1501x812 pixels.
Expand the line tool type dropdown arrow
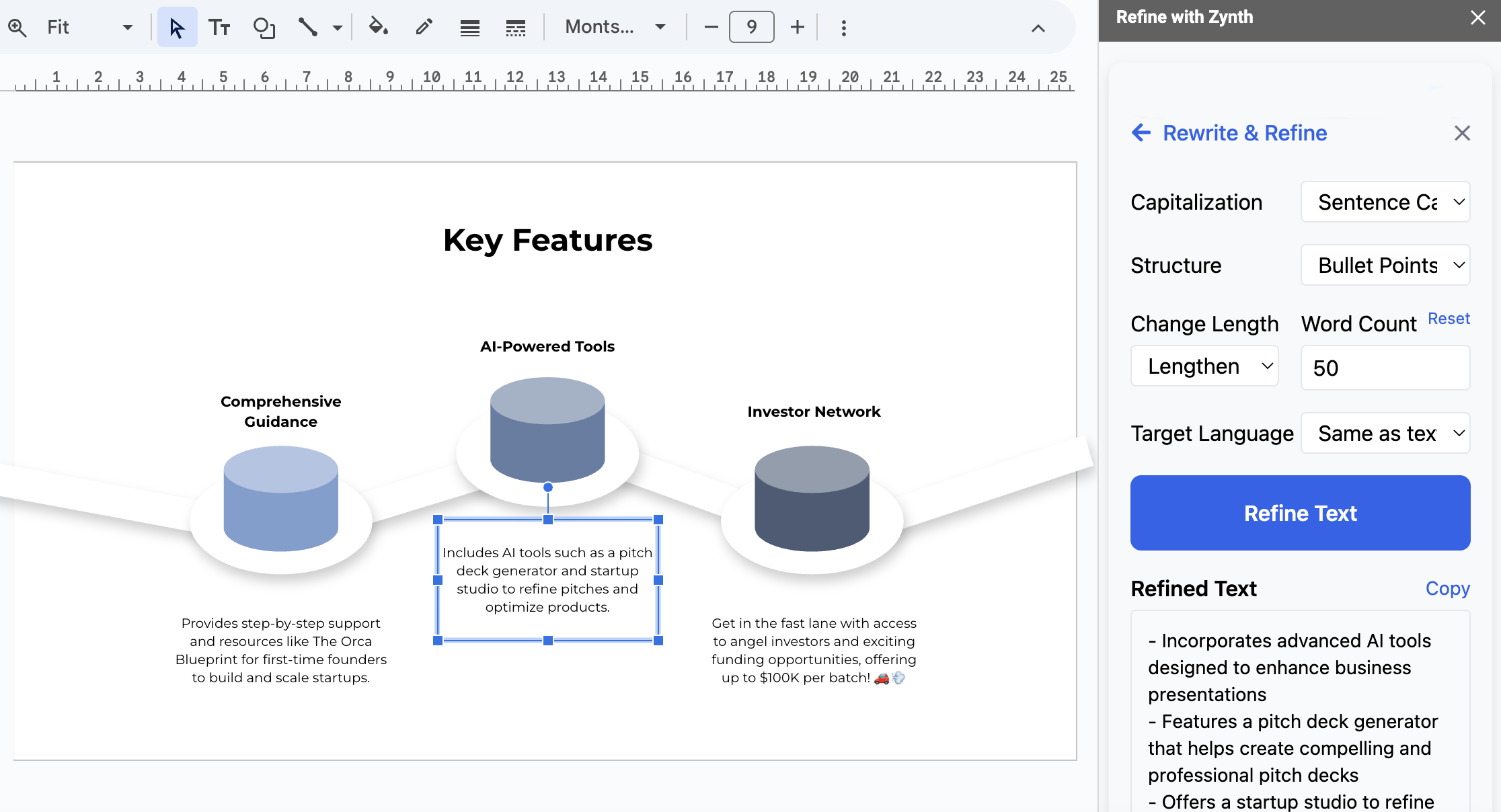pos(338,28)
